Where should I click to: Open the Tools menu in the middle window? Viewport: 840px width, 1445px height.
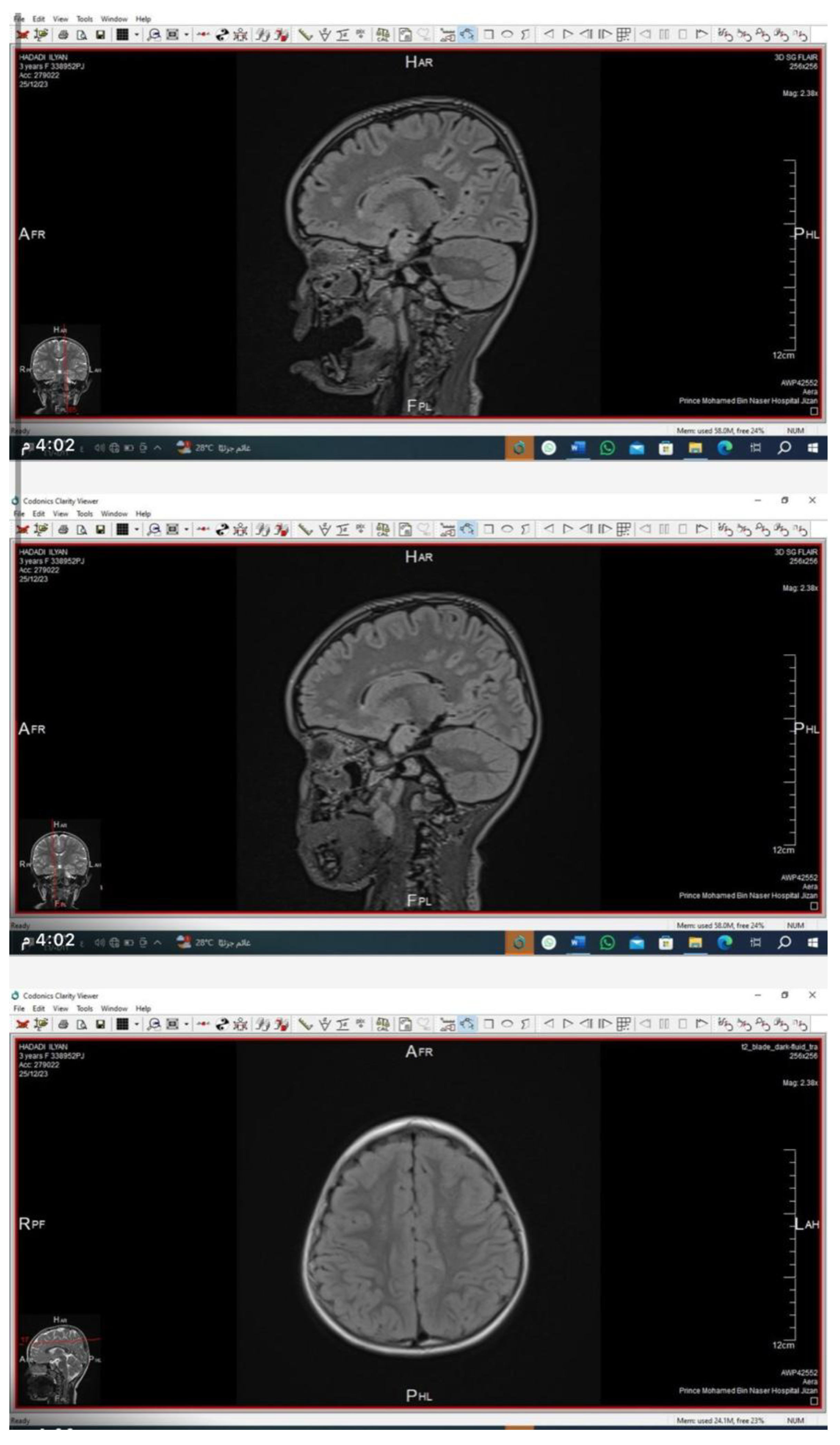pos(84,514)
